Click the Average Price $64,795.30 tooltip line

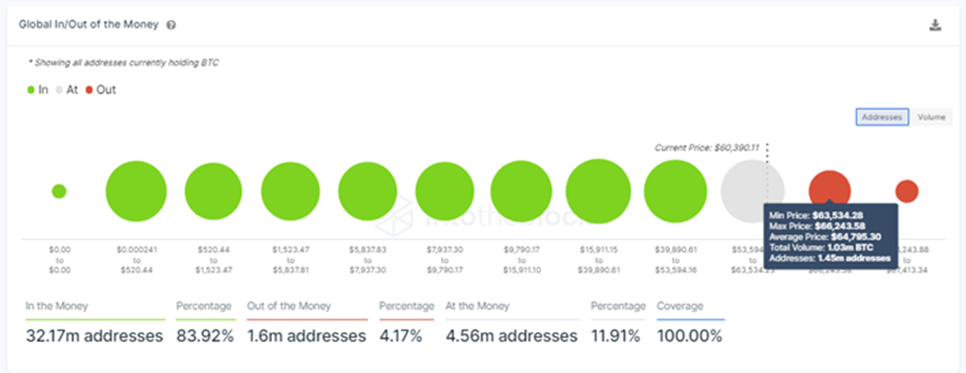(826, 236)
